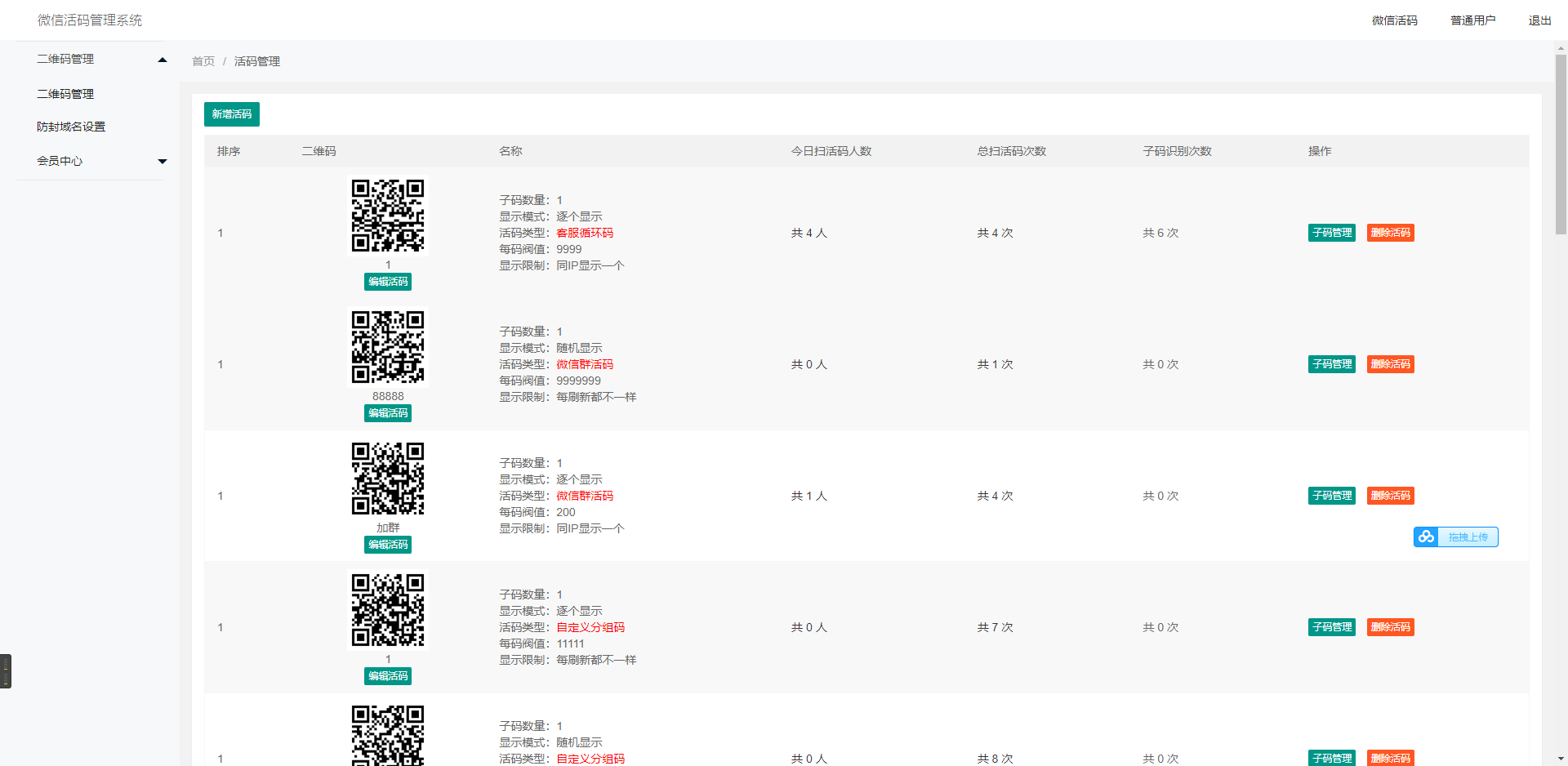Viewport: 1568px width, 766px height.
Task: Click 删除活码 in the 共 7 次 row
Action: (1391, 627)
